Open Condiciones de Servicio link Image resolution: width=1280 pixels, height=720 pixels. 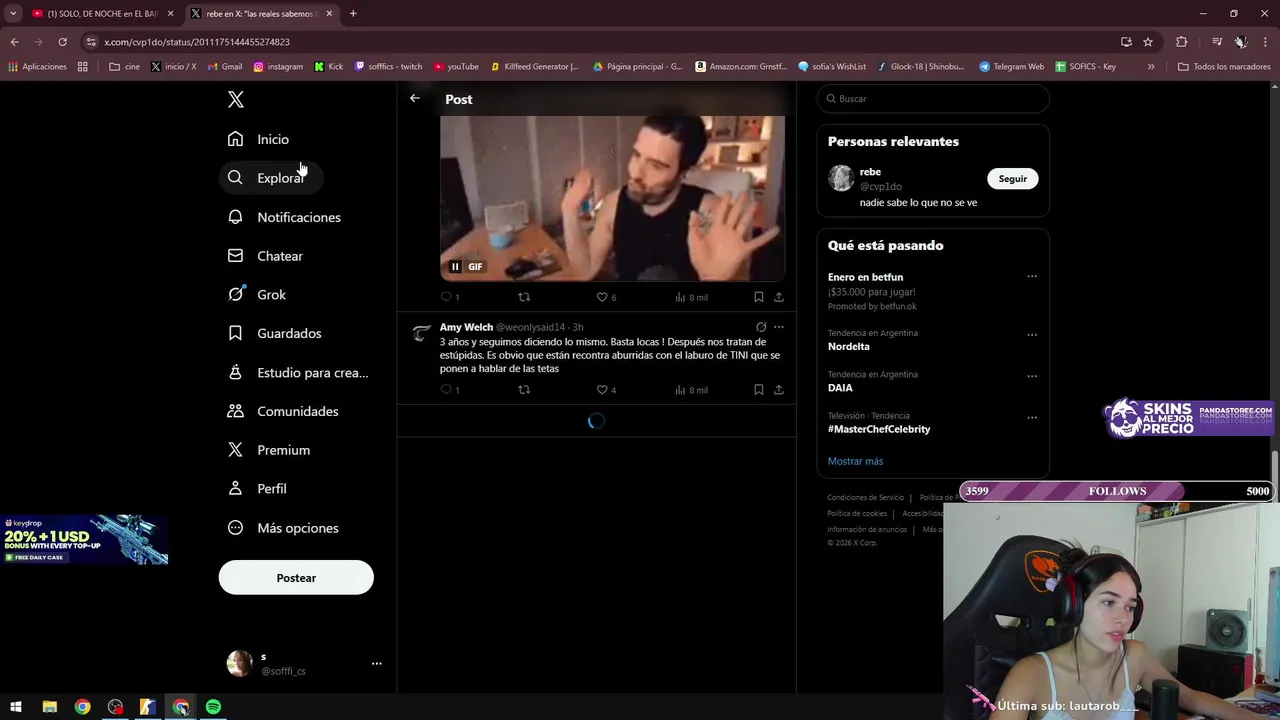coord(865,498)
